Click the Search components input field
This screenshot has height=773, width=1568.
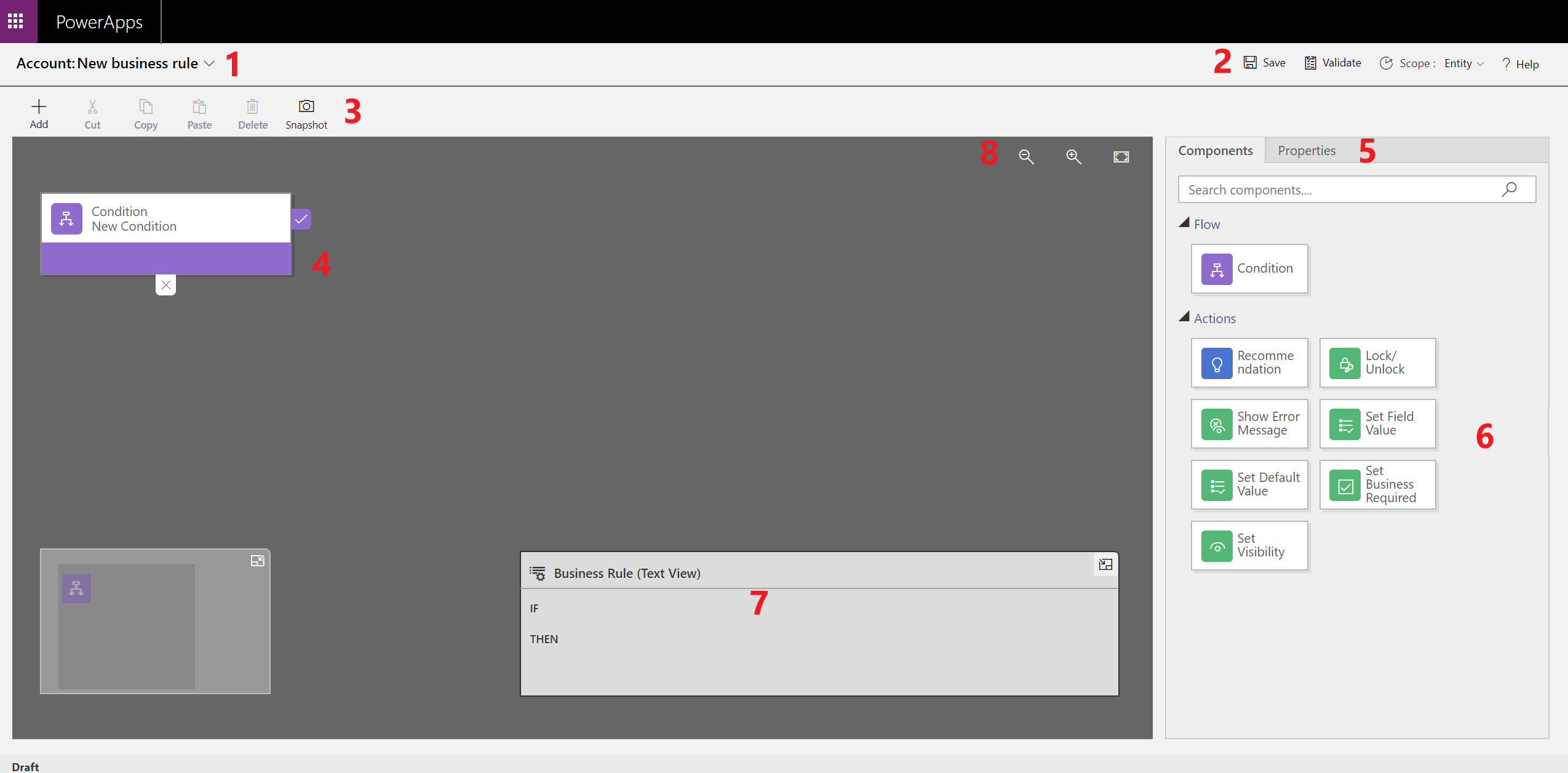coord(1357,190)
